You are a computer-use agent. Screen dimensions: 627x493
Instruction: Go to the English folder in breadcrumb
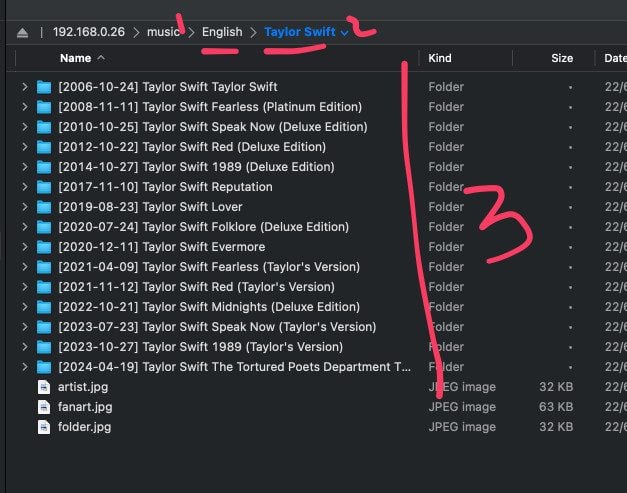pos(221,32)
